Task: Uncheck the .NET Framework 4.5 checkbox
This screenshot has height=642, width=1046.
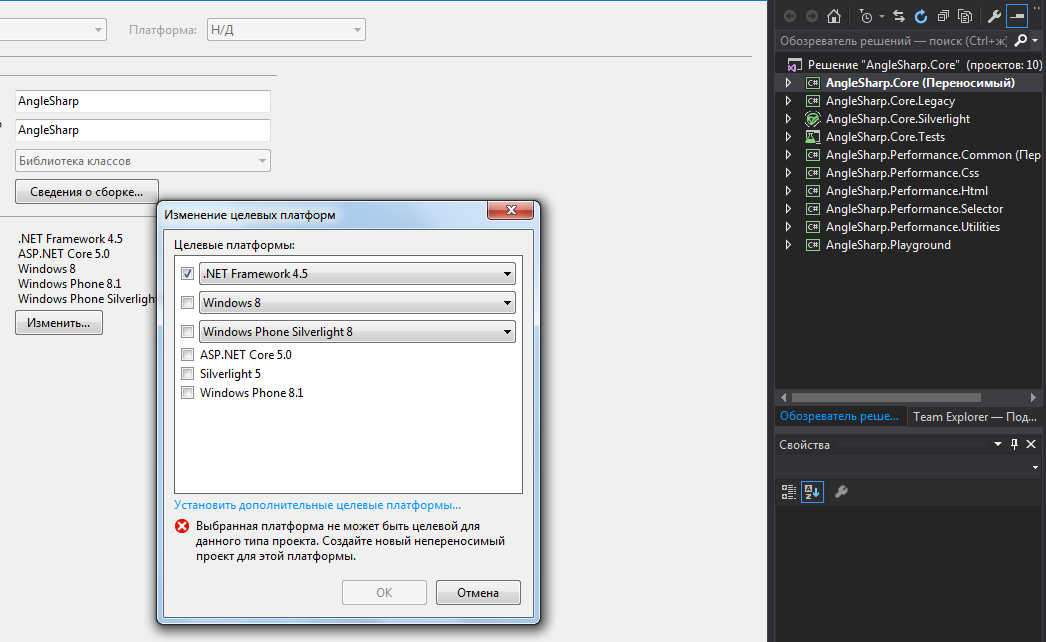Action: pyautogui.click(x=187, y=274)
